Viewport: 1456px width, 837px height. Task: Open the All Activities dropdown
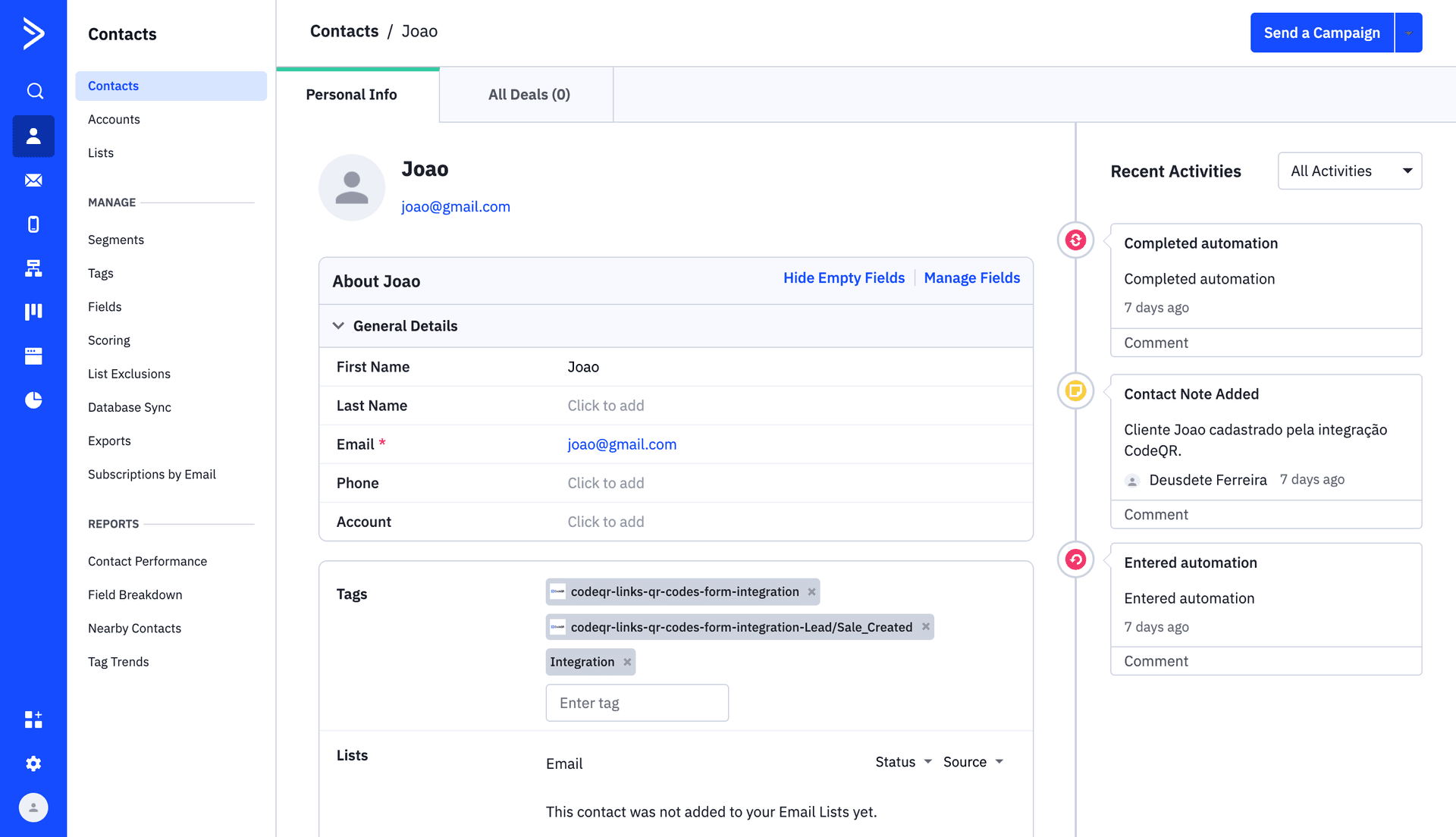pyautogui.click(x=1349, y=171)
